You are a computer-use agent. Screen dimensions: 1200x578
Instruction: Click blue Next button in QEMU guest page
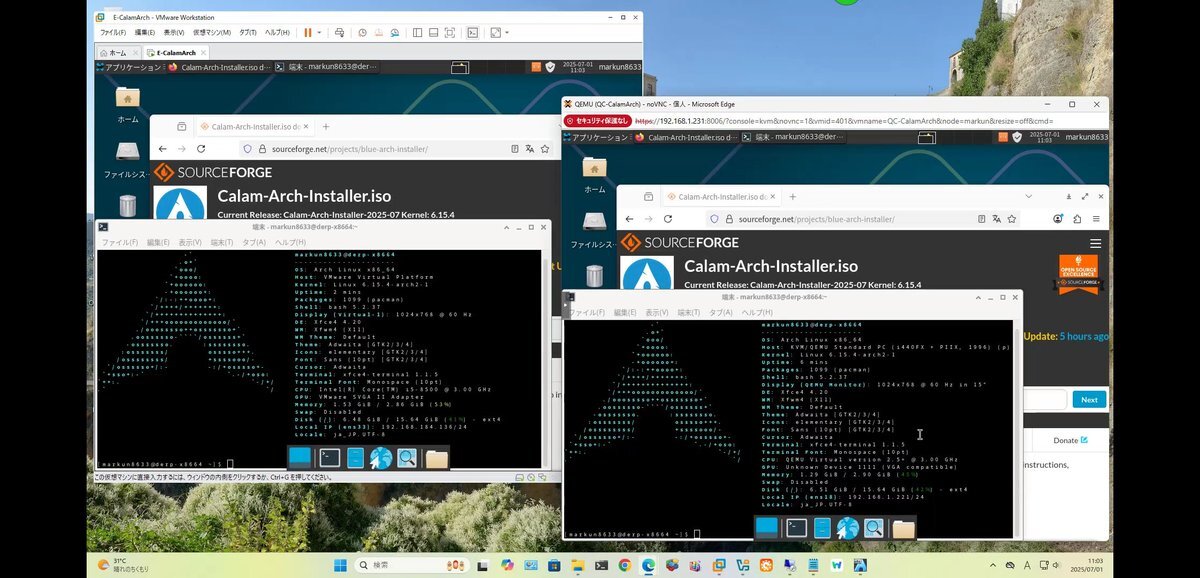(1089, 399)
